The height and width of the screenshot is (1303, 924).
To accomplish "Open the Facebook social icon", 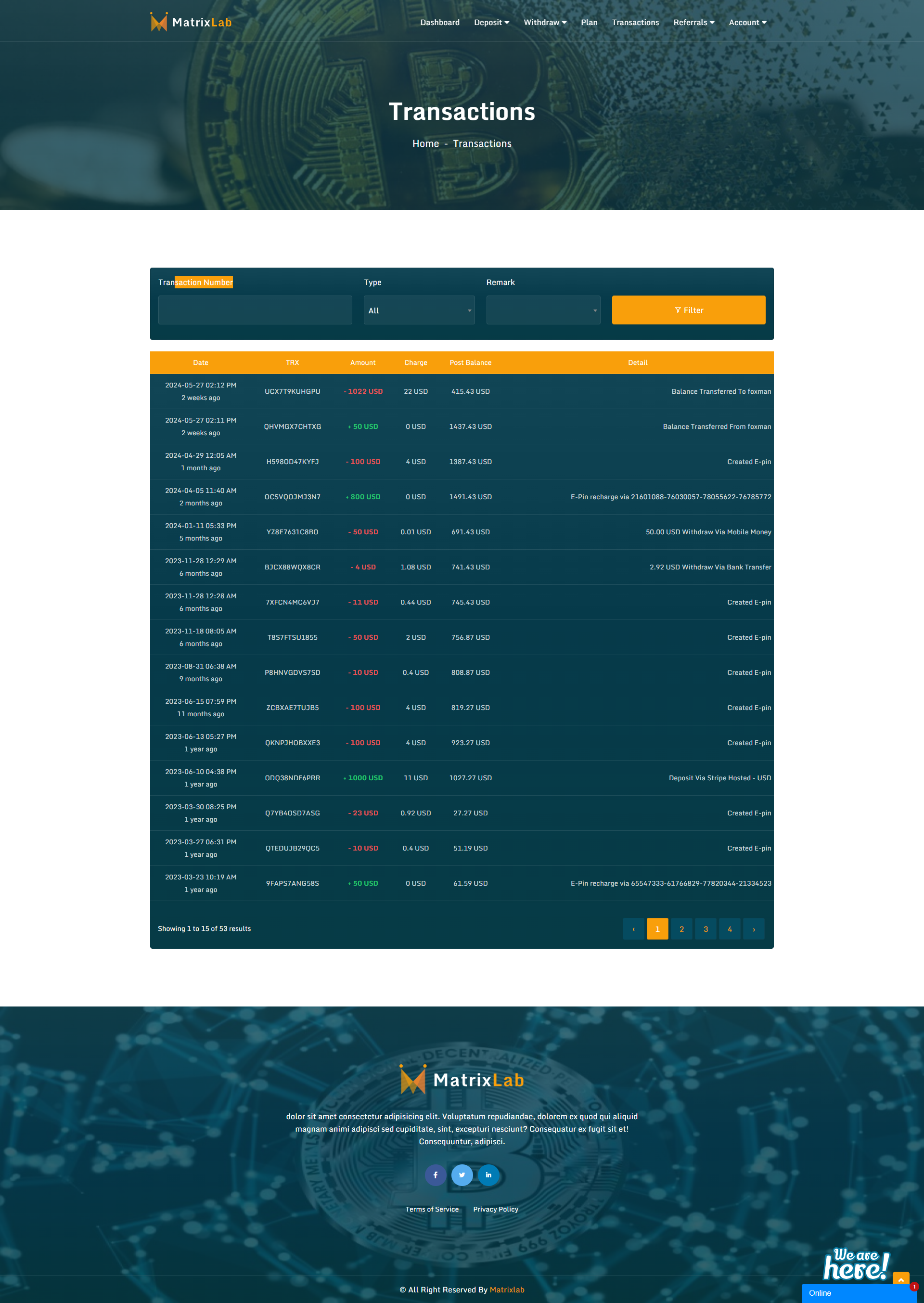I will click(435, 1175).
